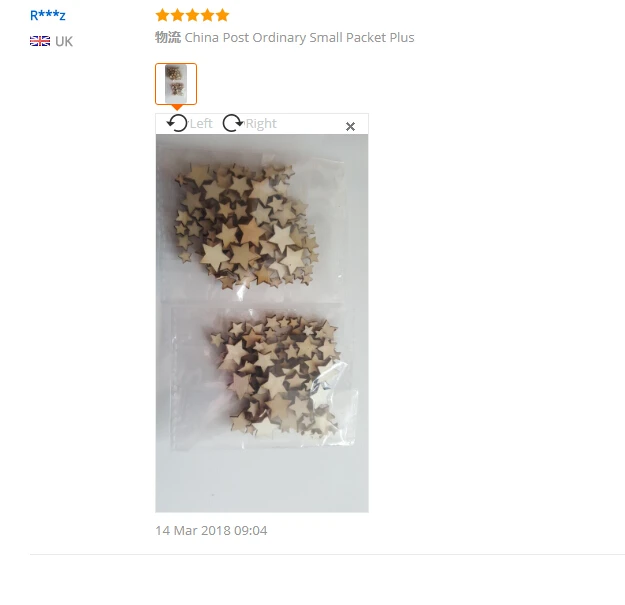Click the "Right" rotate label
This screenshot has height=605, width=625.
coord(261,124)
